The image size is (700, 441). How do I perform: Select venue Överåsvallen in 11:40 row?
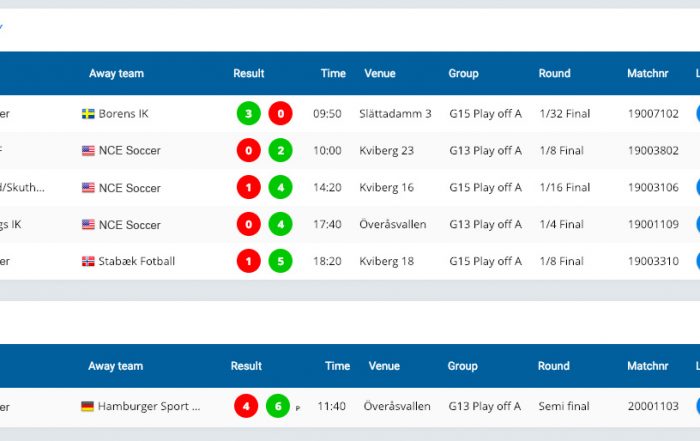tap(397, 406)
